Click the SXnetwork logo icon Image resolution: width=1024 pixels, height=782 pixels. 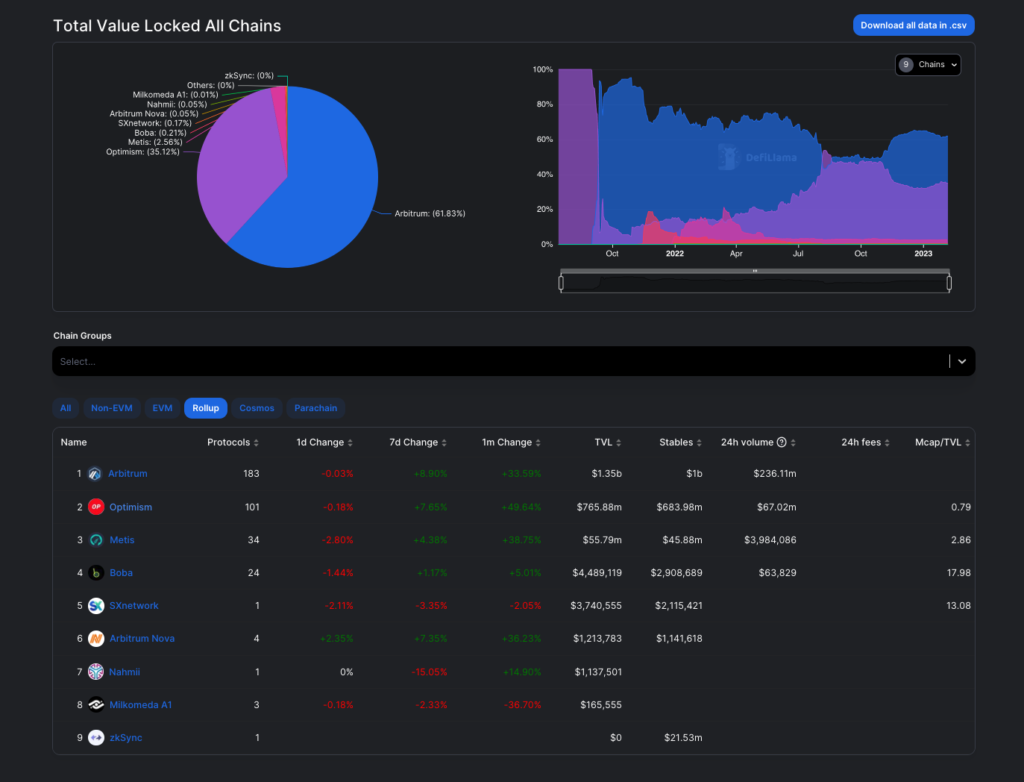tap(96, 606)
